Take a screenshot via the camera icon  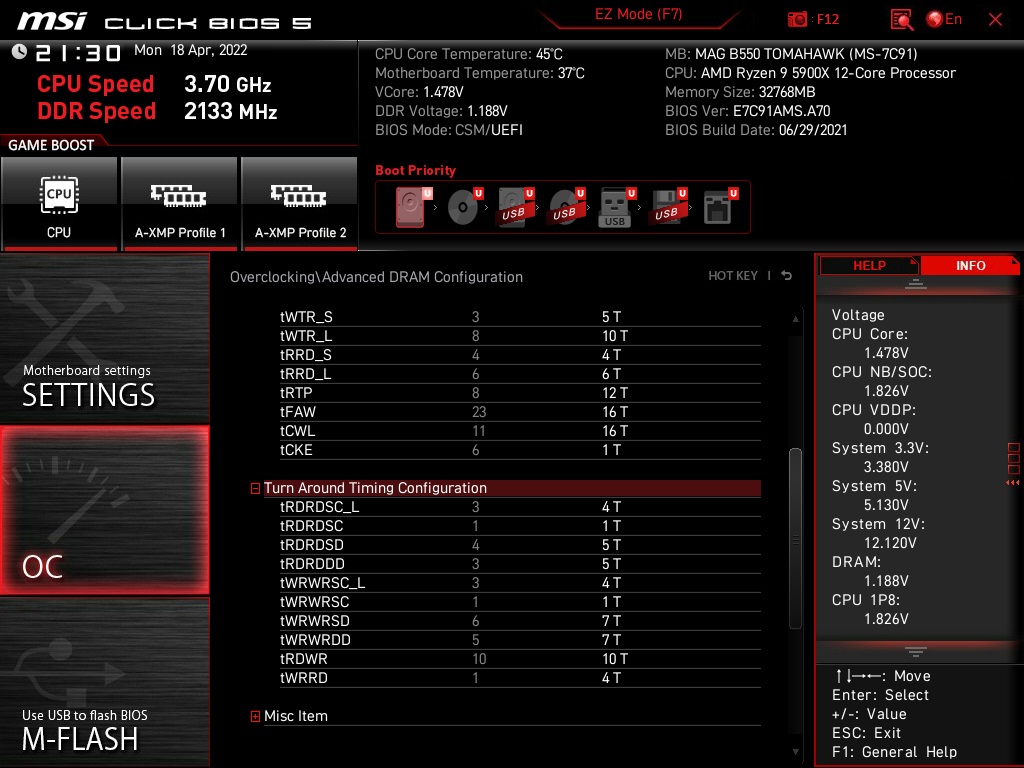pyautogui.click(x=797, y=18)
